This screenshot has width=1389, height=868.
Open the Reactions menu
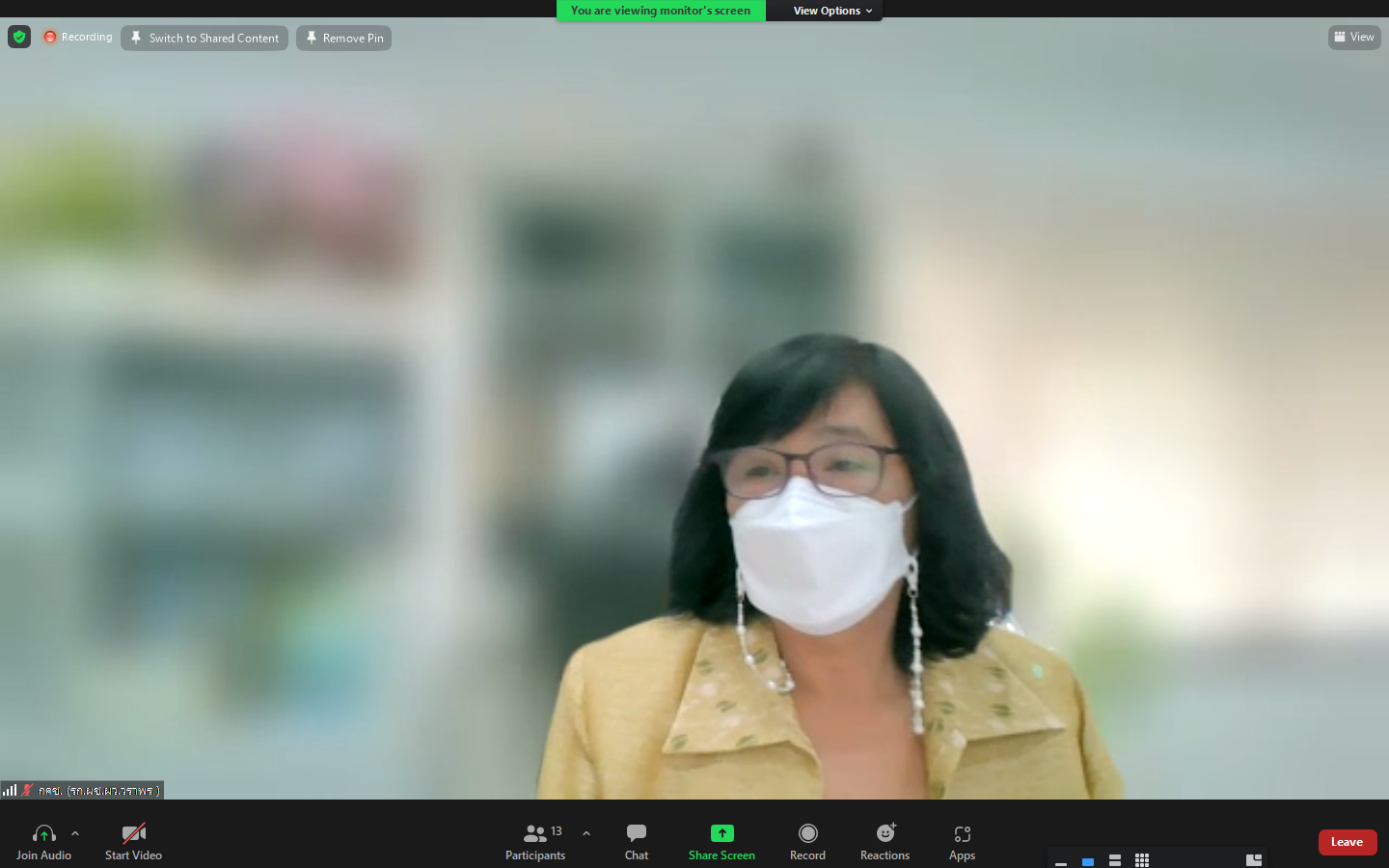click(x=885, y=842)
